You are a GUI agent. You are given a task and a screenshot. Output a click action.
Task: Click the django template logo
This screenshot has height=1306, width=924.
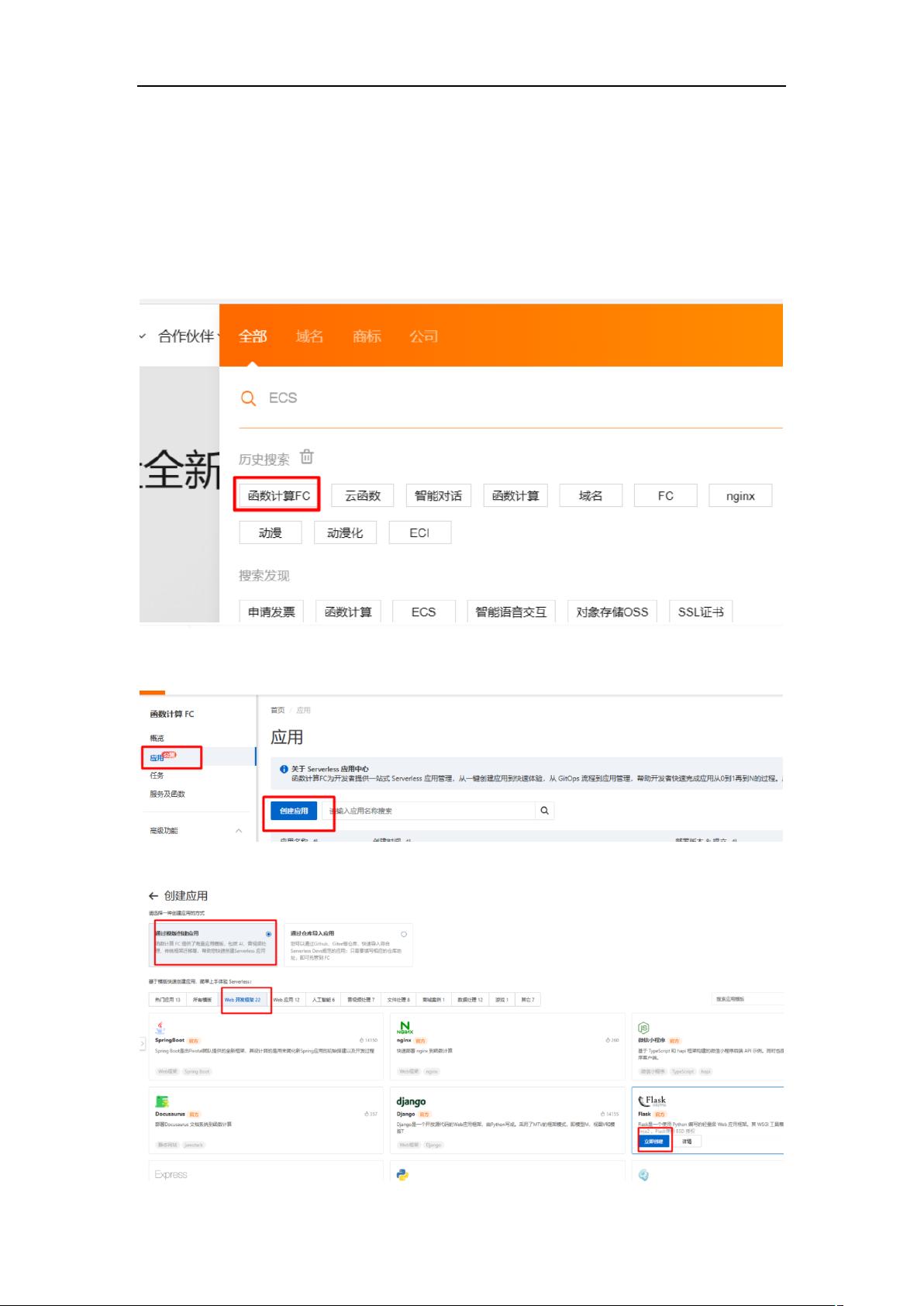pos(411,1101)
